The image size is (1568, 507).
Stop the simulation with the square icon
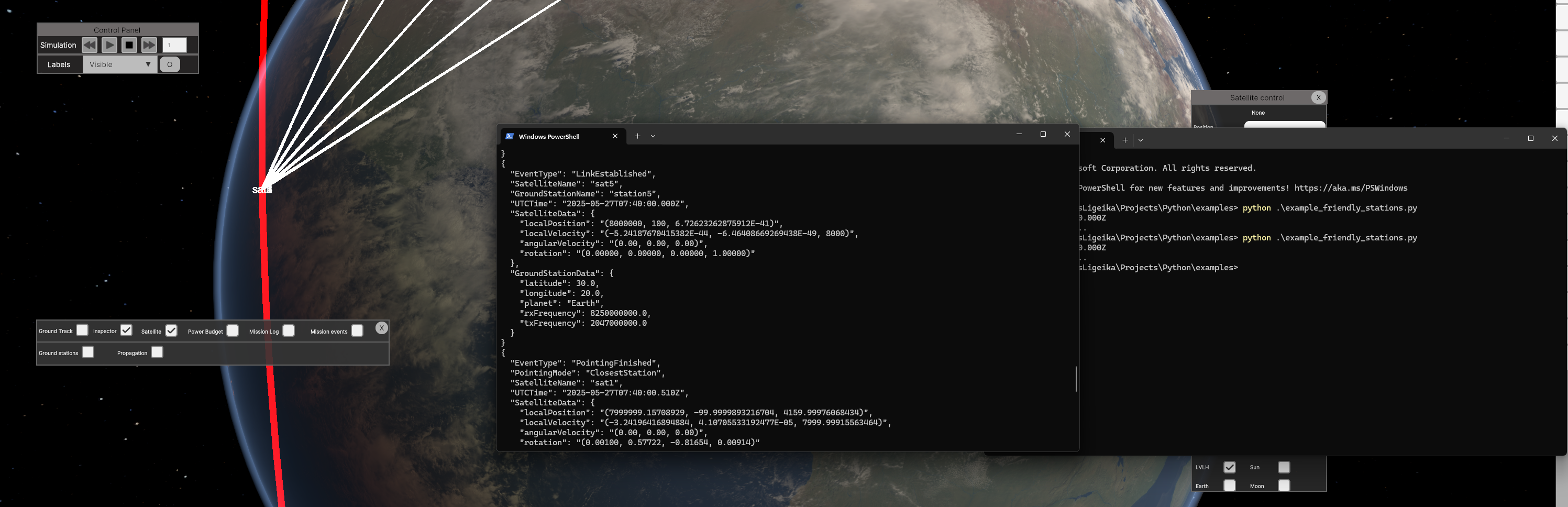129,45
